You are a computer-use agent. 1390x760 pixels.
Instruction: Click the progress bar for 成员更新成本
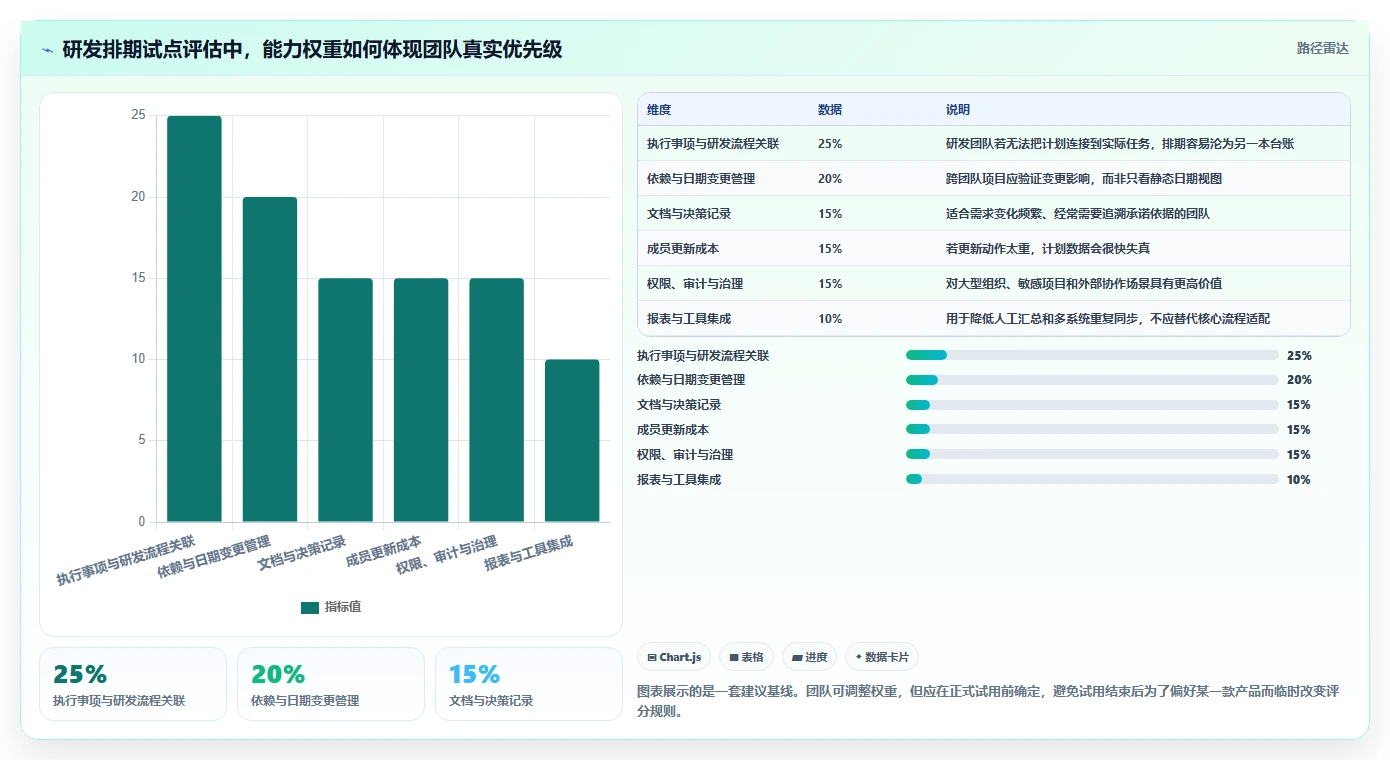[1092, 430]
